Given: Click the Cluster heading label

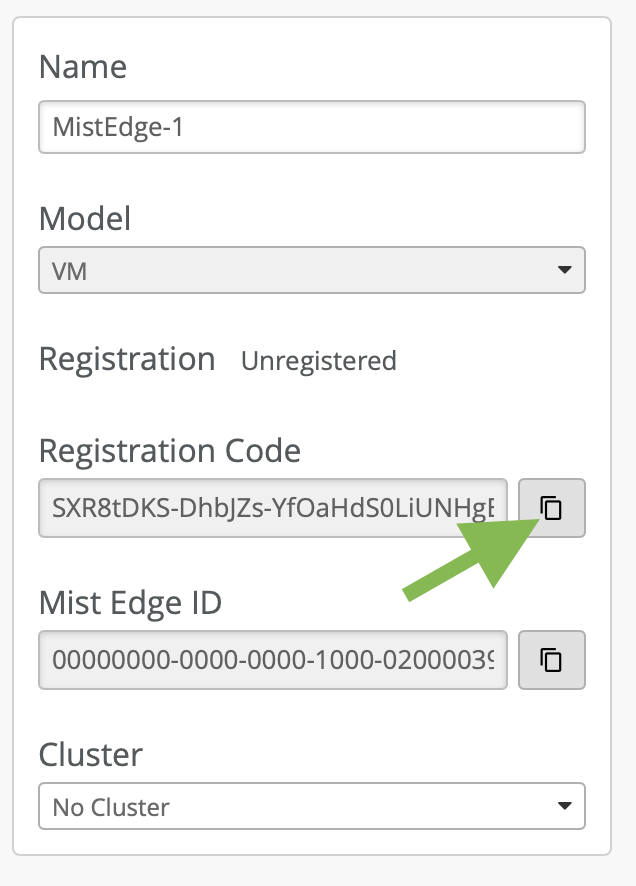Looking at the screenshot, I should [91, 753].
